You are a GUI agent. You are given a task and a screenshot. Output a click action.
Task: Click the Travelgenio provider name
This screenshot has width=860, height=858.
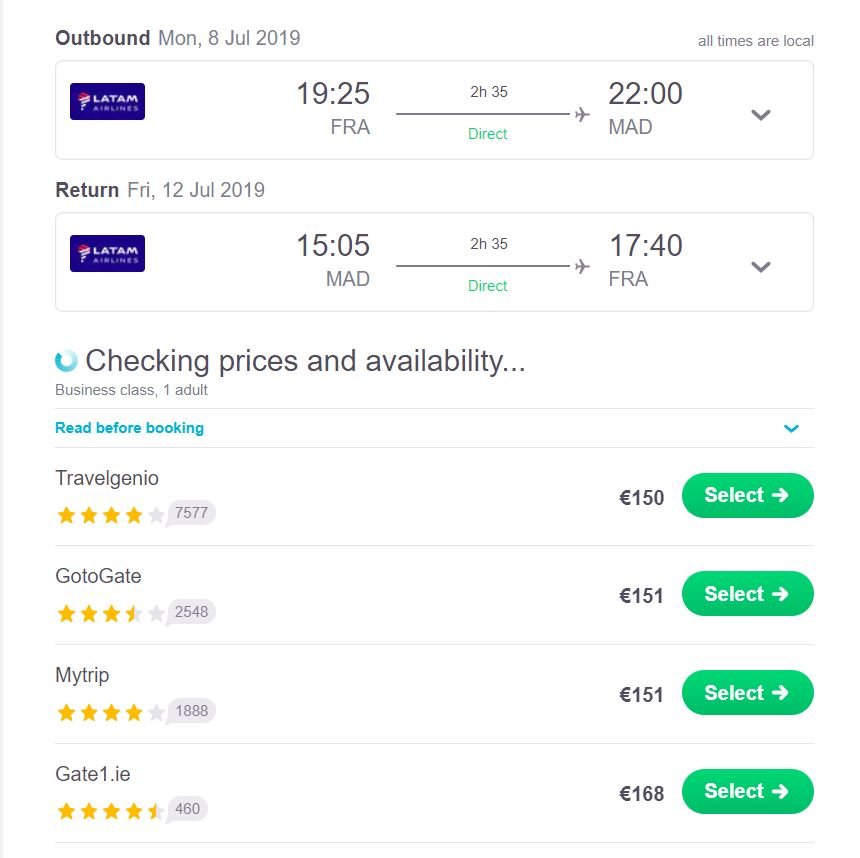(x=107, y=478)
